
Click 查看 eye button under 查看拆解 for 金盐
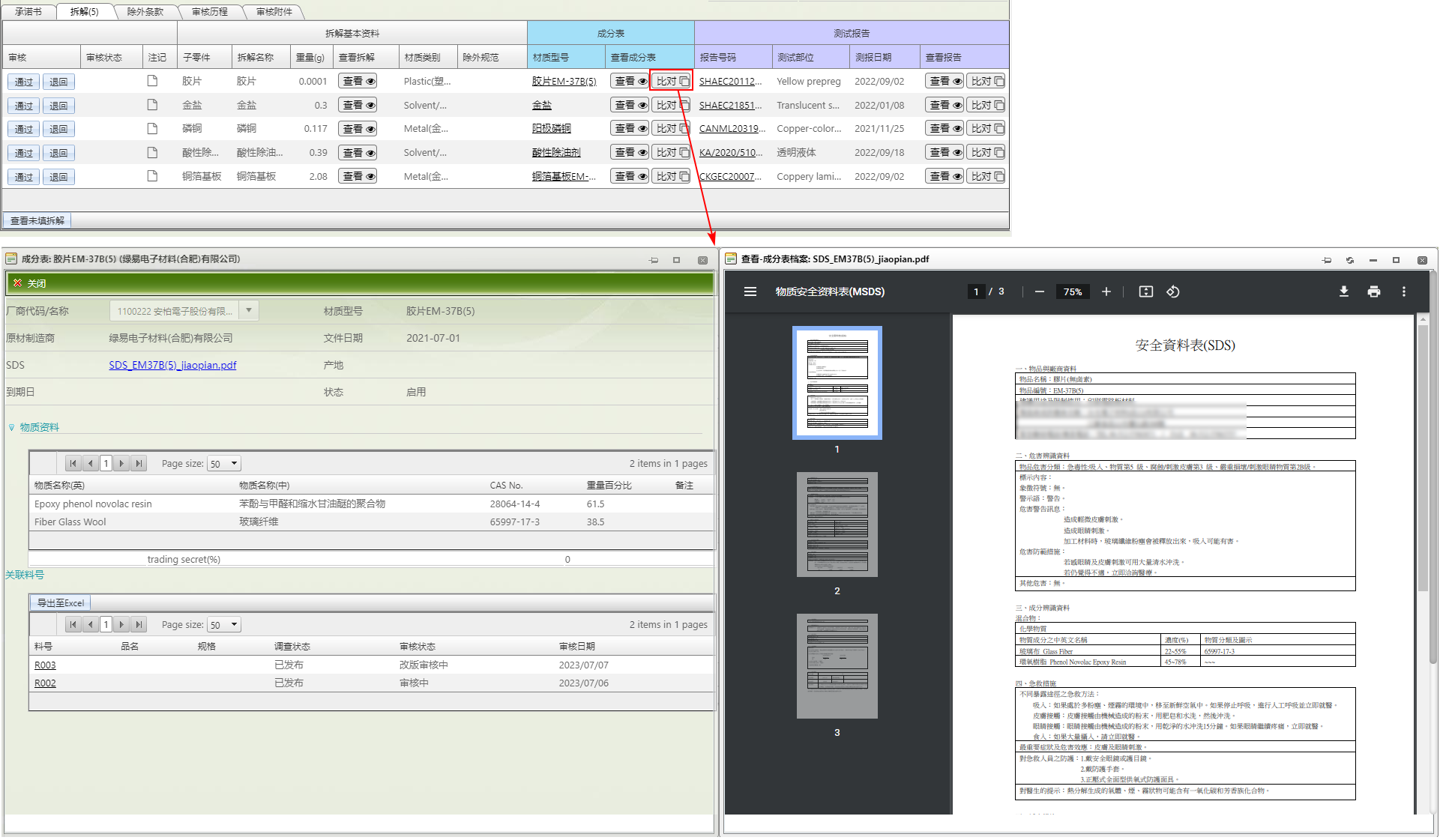pos(358,105)
